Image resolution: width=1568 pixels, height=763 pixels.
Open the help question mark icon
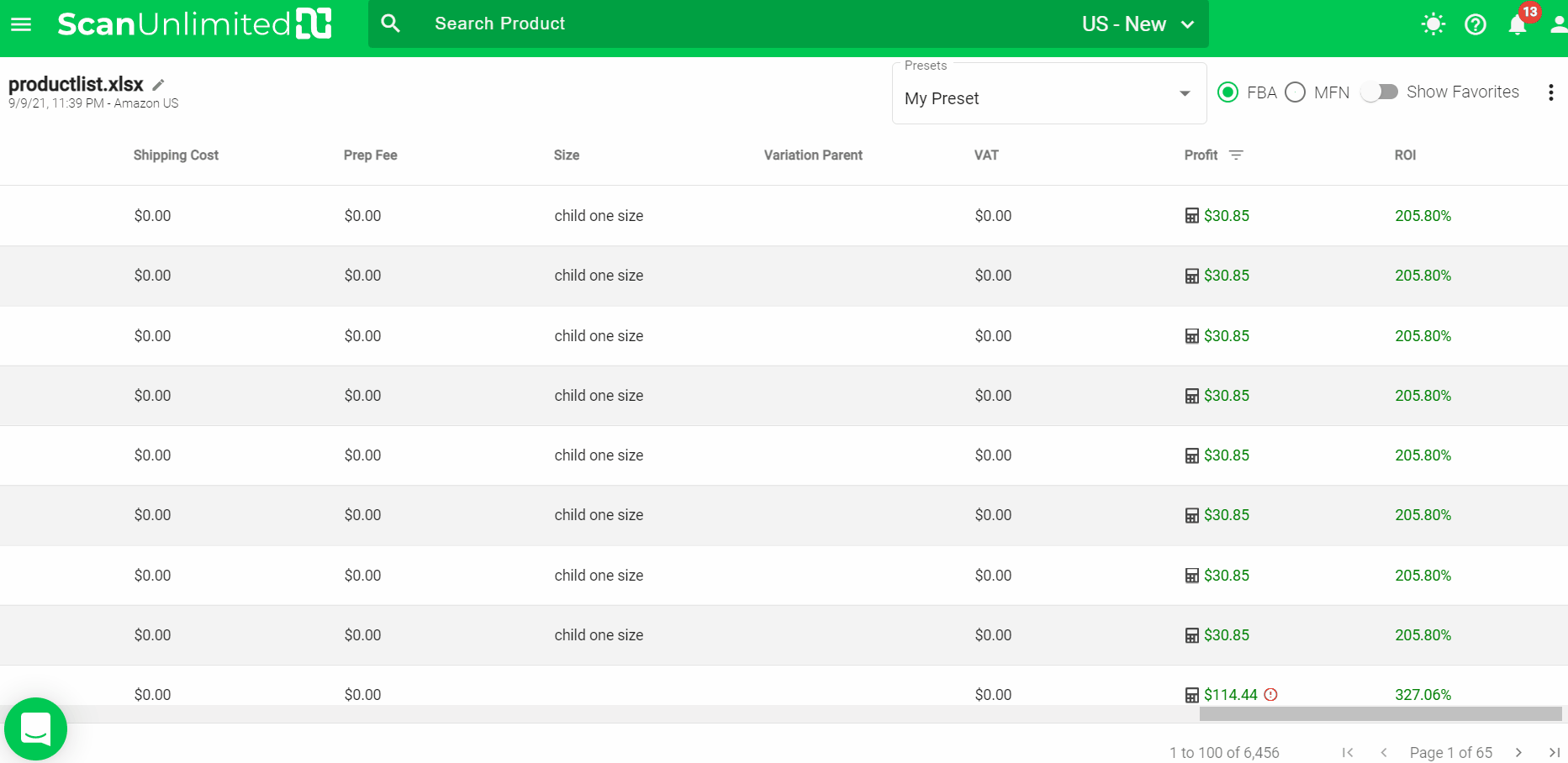pos(1475,24)
